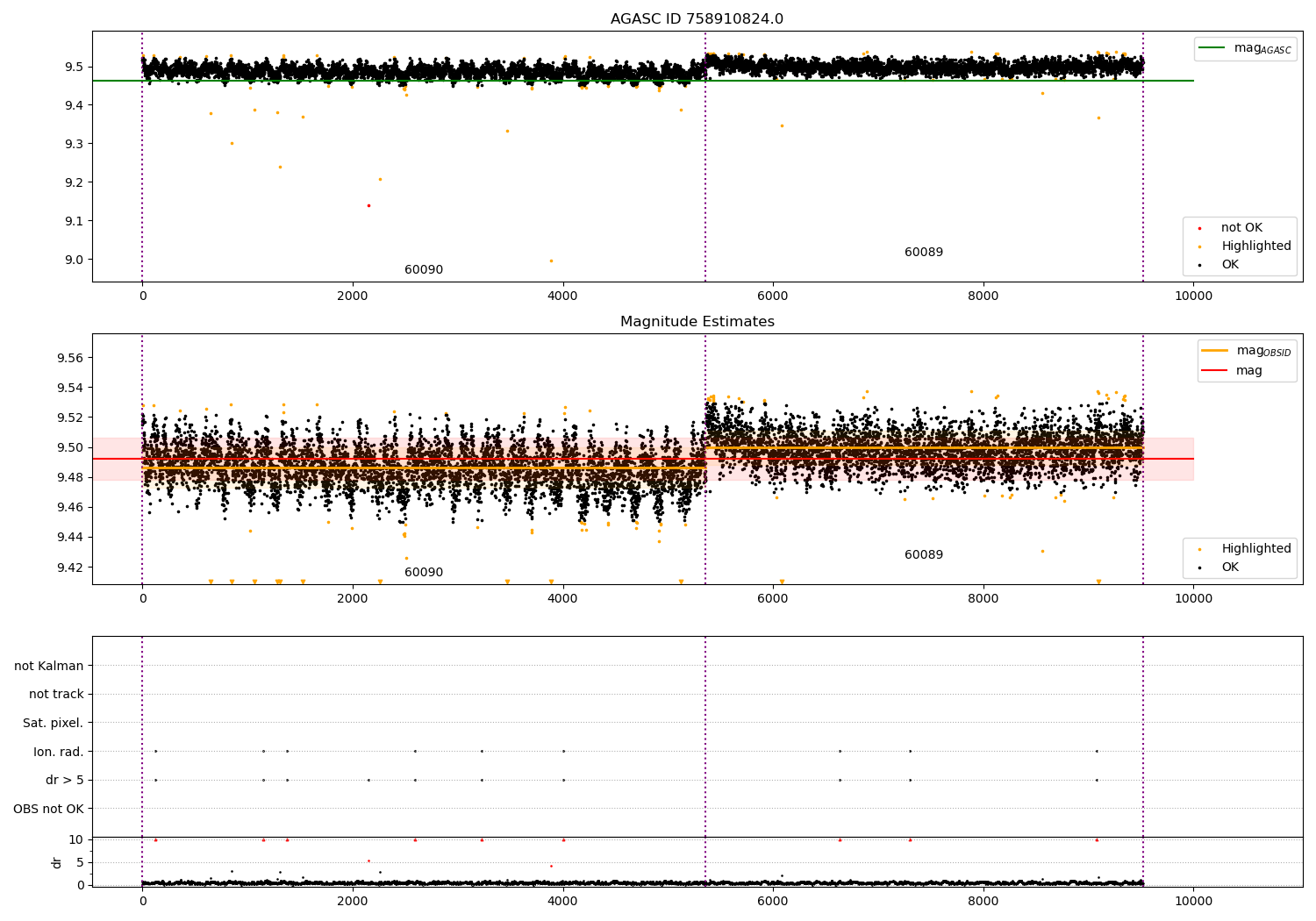Click the 'Ion. rad.' row label
1316x921 pixels.
[59, 753]
